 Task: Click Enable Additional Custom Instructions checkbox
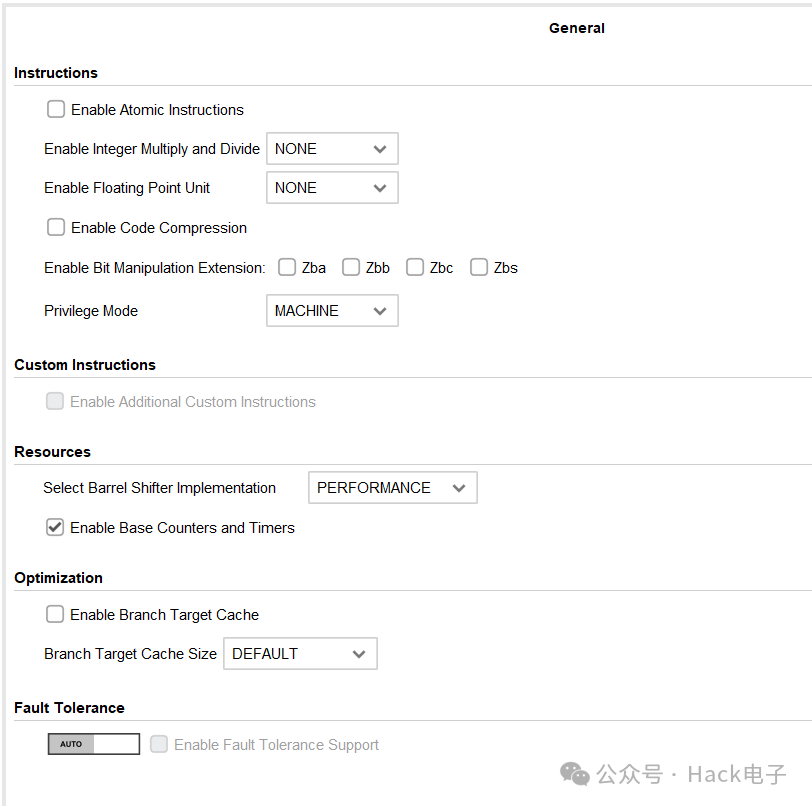tap(55, 401)
